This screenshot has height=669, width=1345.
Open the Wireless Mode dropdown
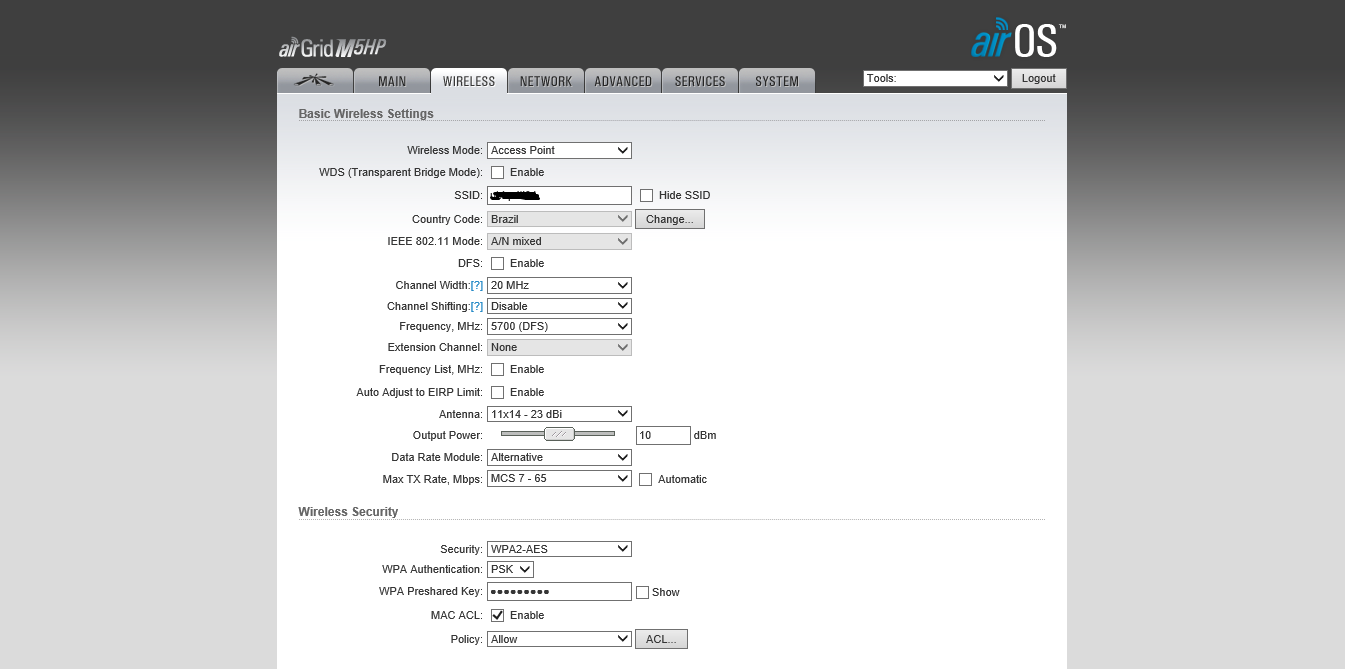[559, 150]
